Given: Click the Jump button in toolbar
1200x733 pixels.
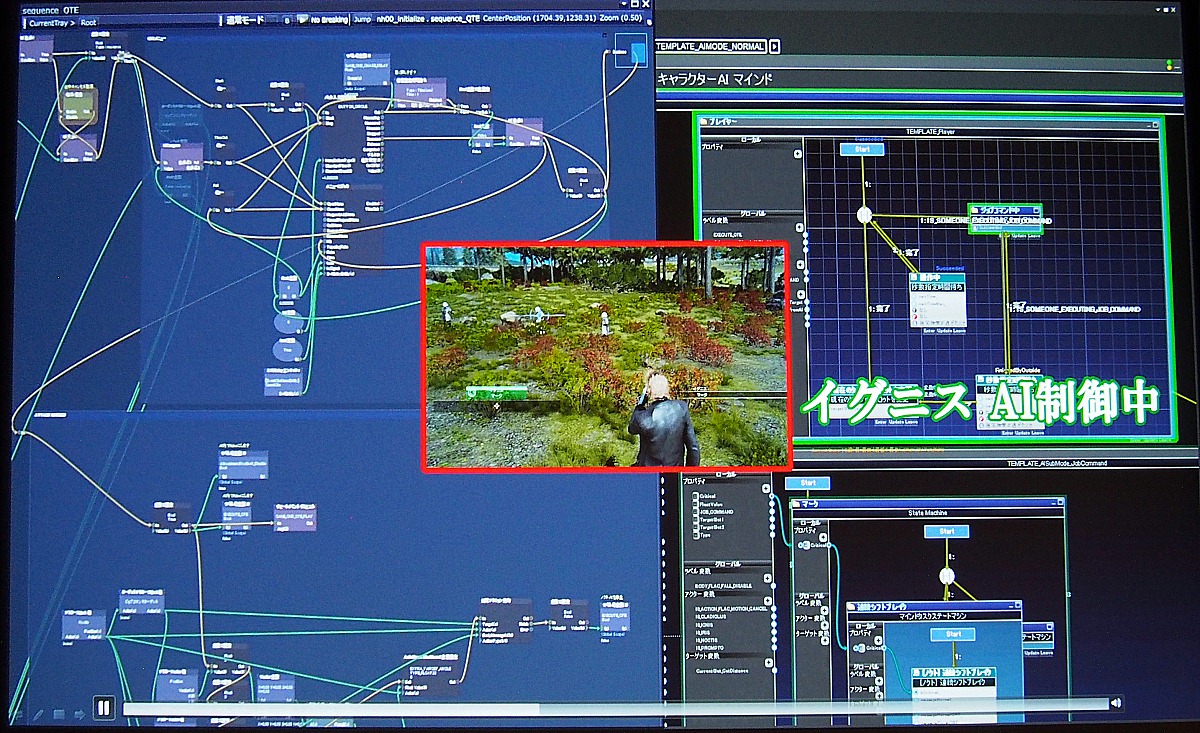Looking at the screenshot, I should point(360,19).
